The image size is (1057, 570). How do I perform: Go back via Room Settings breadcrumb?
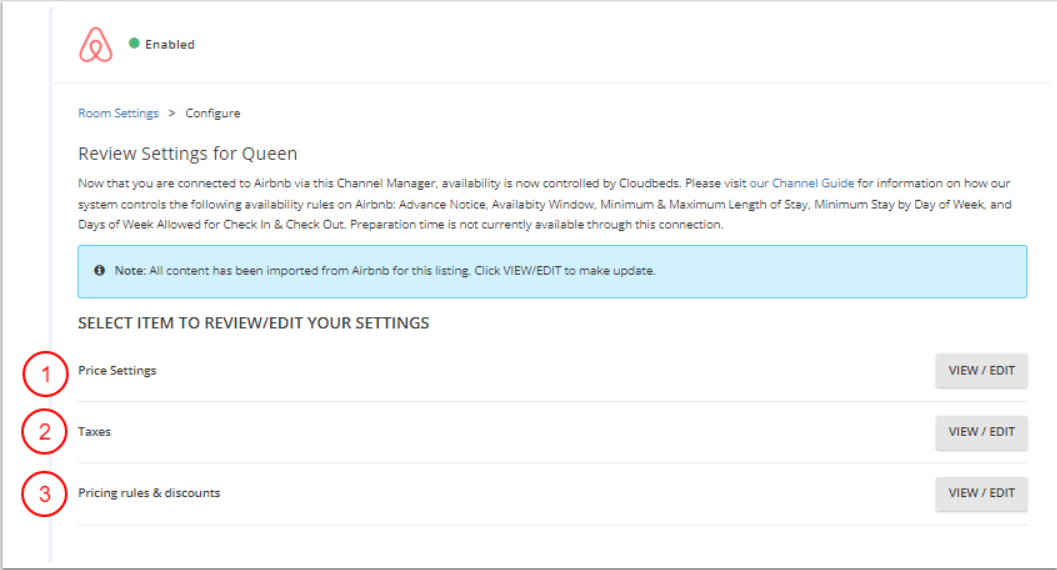tap(118, 113)
